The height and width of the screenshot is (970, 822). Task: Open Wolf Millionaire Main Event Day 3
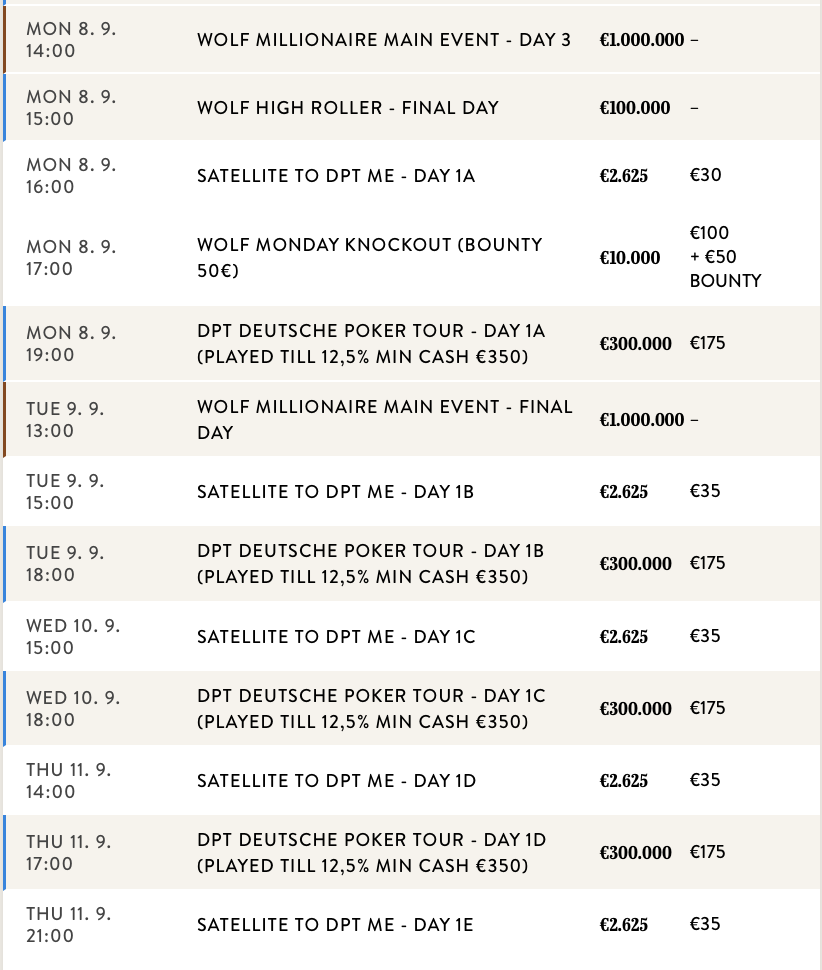pyautogui.click(x=384, y=40)
